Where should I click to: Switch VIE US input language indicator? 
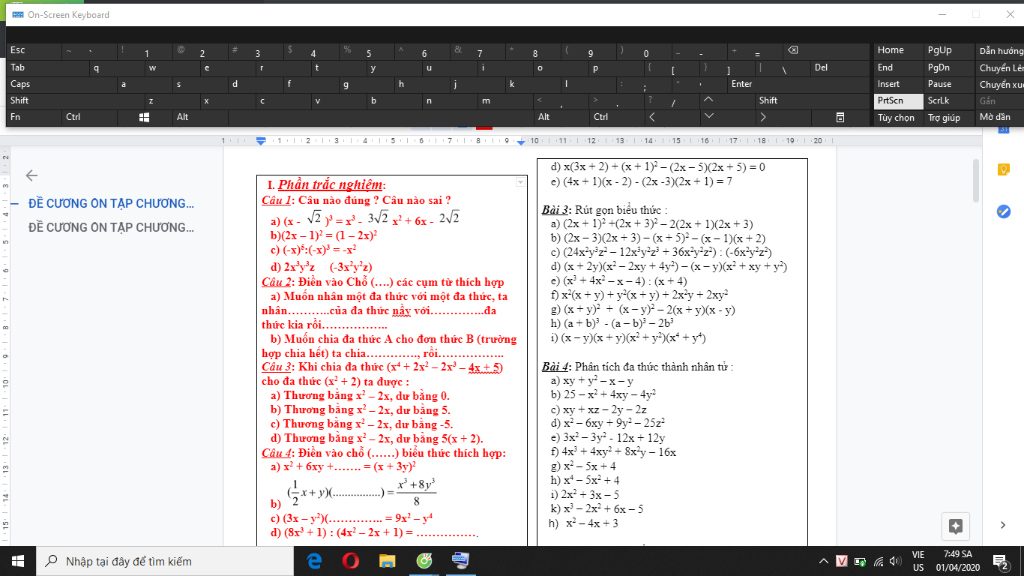click(918, 562)
